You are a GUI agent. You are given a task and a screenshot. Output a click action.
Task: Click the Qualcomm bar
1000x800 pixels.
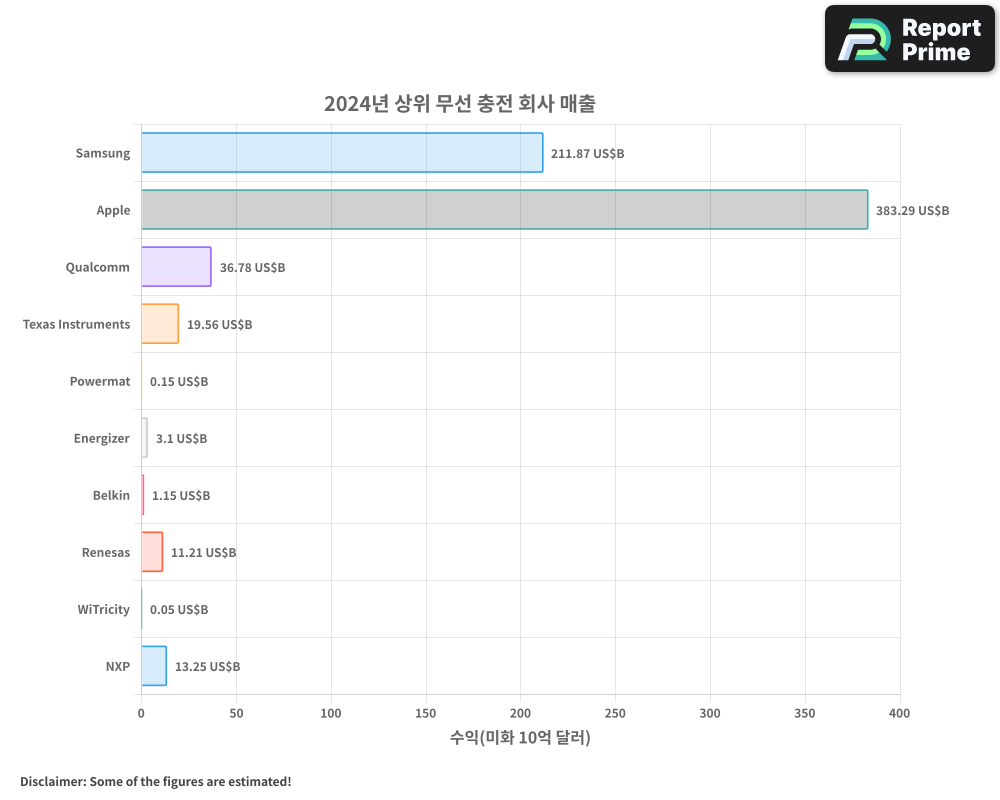(x=176, y=267)
